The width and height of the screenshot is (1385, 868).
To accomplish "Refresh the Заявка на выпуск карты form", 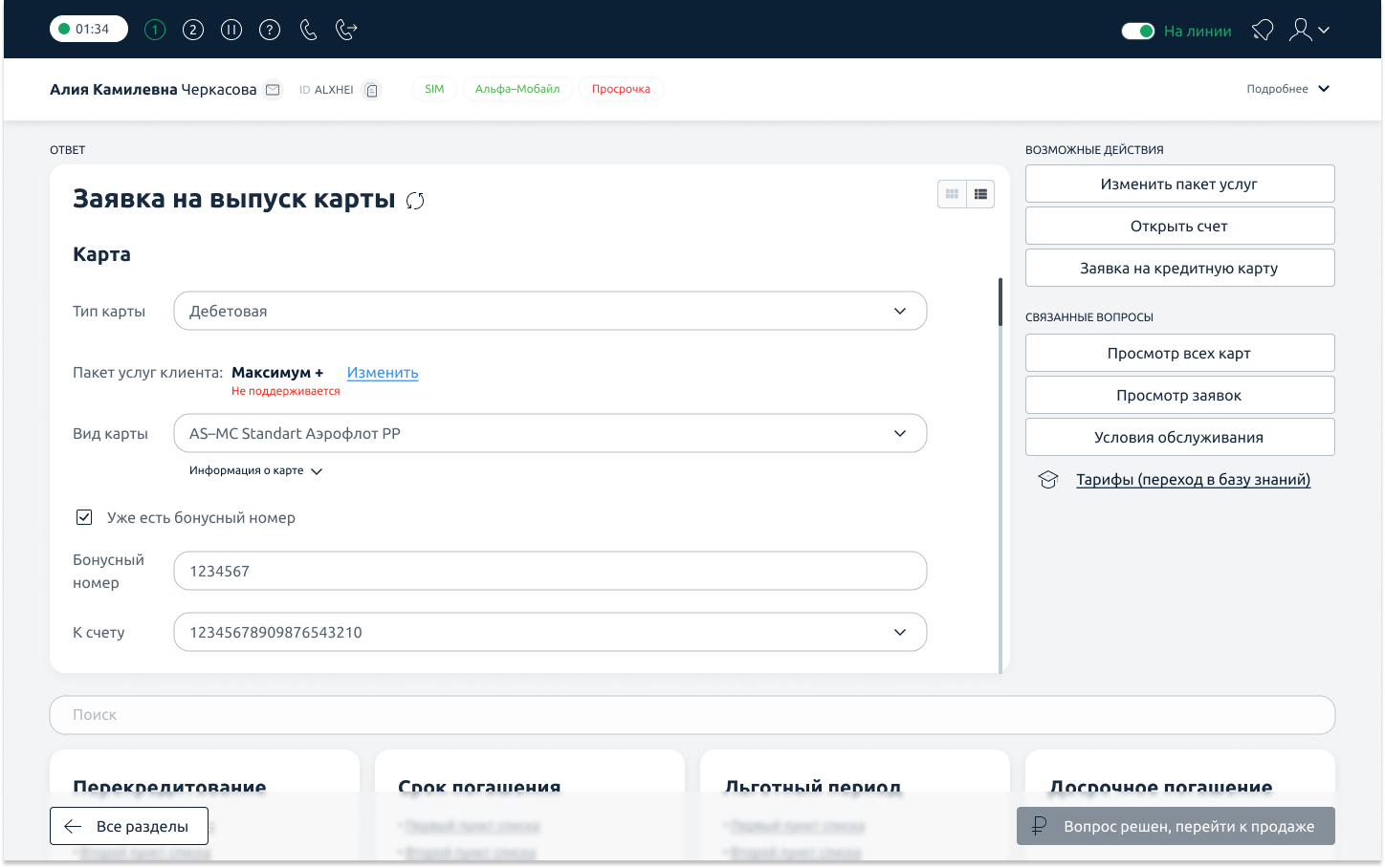I will pyautogui.click(x=415, y=201).
